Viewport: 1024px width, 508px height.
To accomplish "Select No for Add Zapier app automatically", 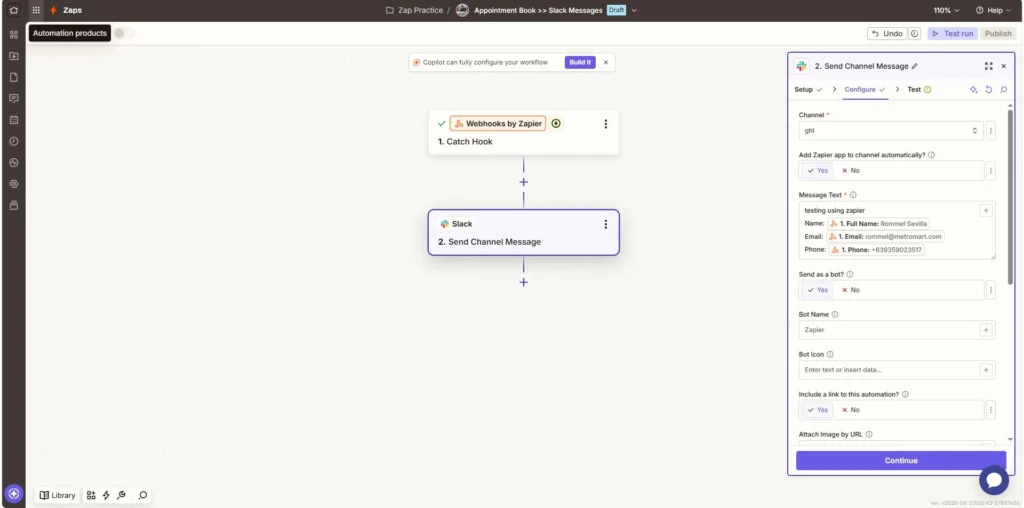I will point(851,170).
